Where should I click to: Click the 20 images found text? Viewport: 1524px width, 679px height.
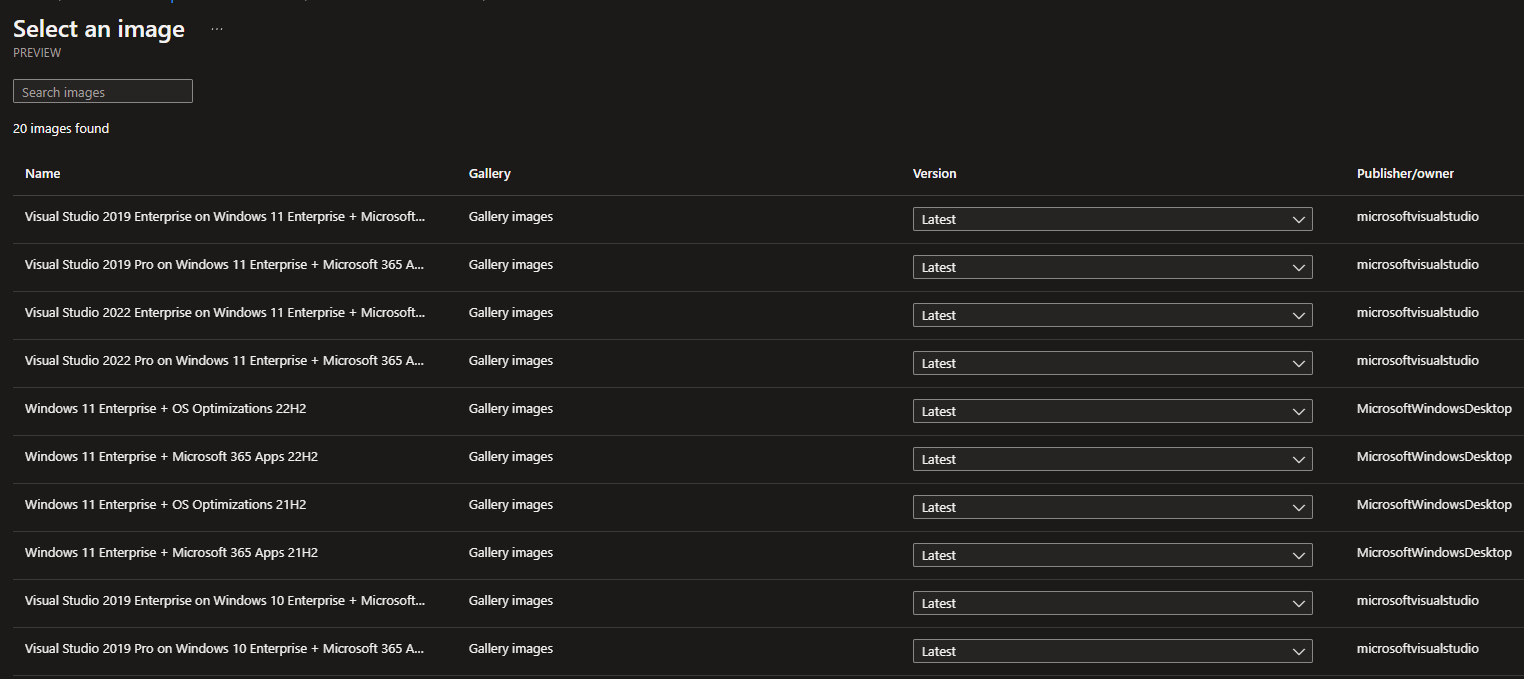61,128
